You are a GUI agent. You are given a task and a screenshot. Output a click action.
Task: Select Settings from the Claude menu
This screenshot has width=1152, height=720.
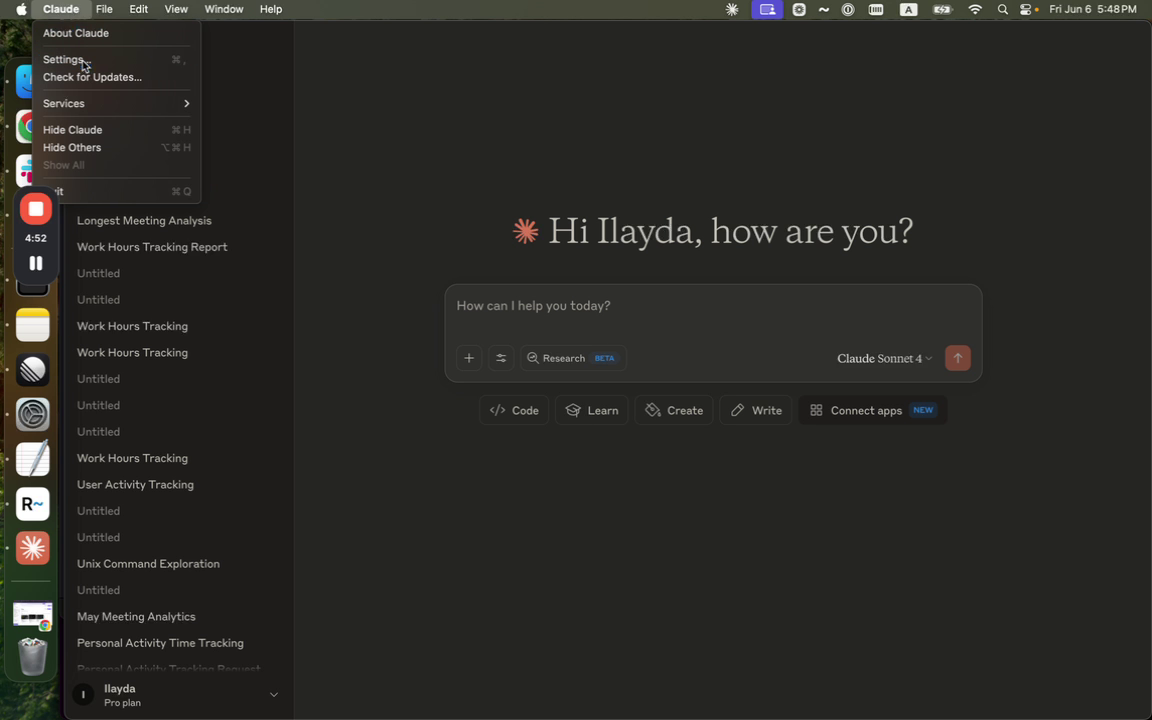pos(64,60)
